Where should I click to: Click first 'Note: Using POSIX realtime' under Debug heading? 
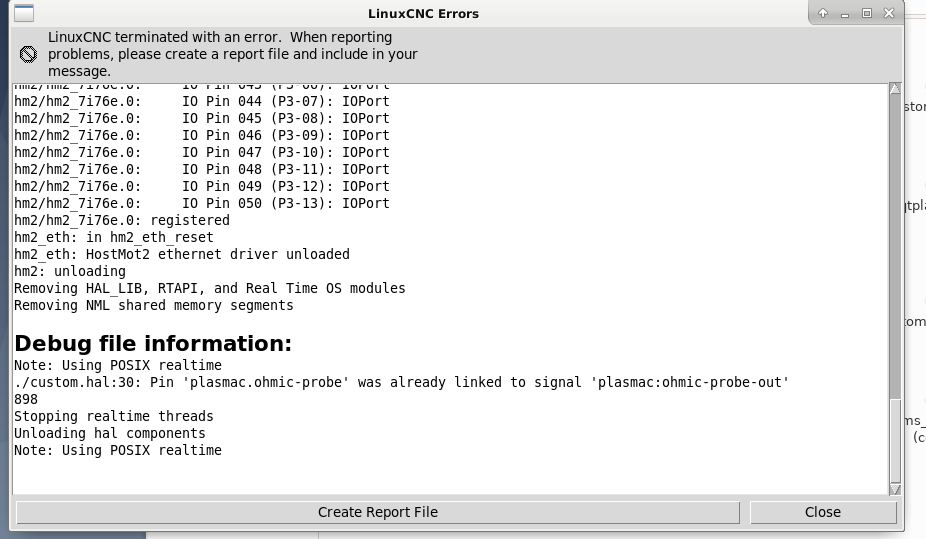click(118, 365)
